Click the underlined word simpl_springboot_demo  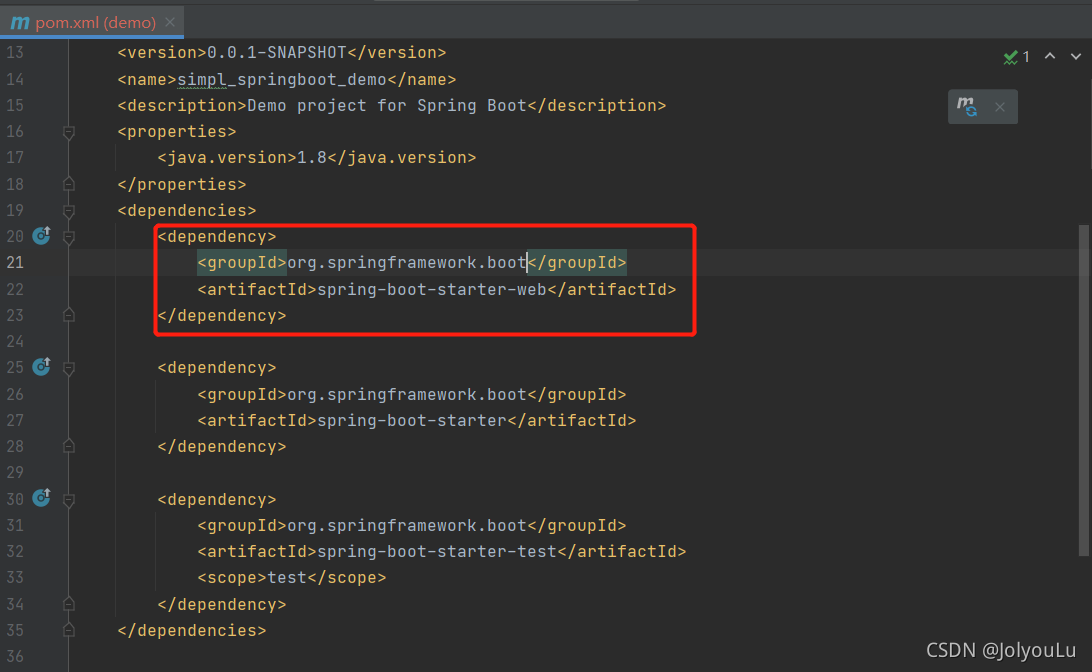282,79
